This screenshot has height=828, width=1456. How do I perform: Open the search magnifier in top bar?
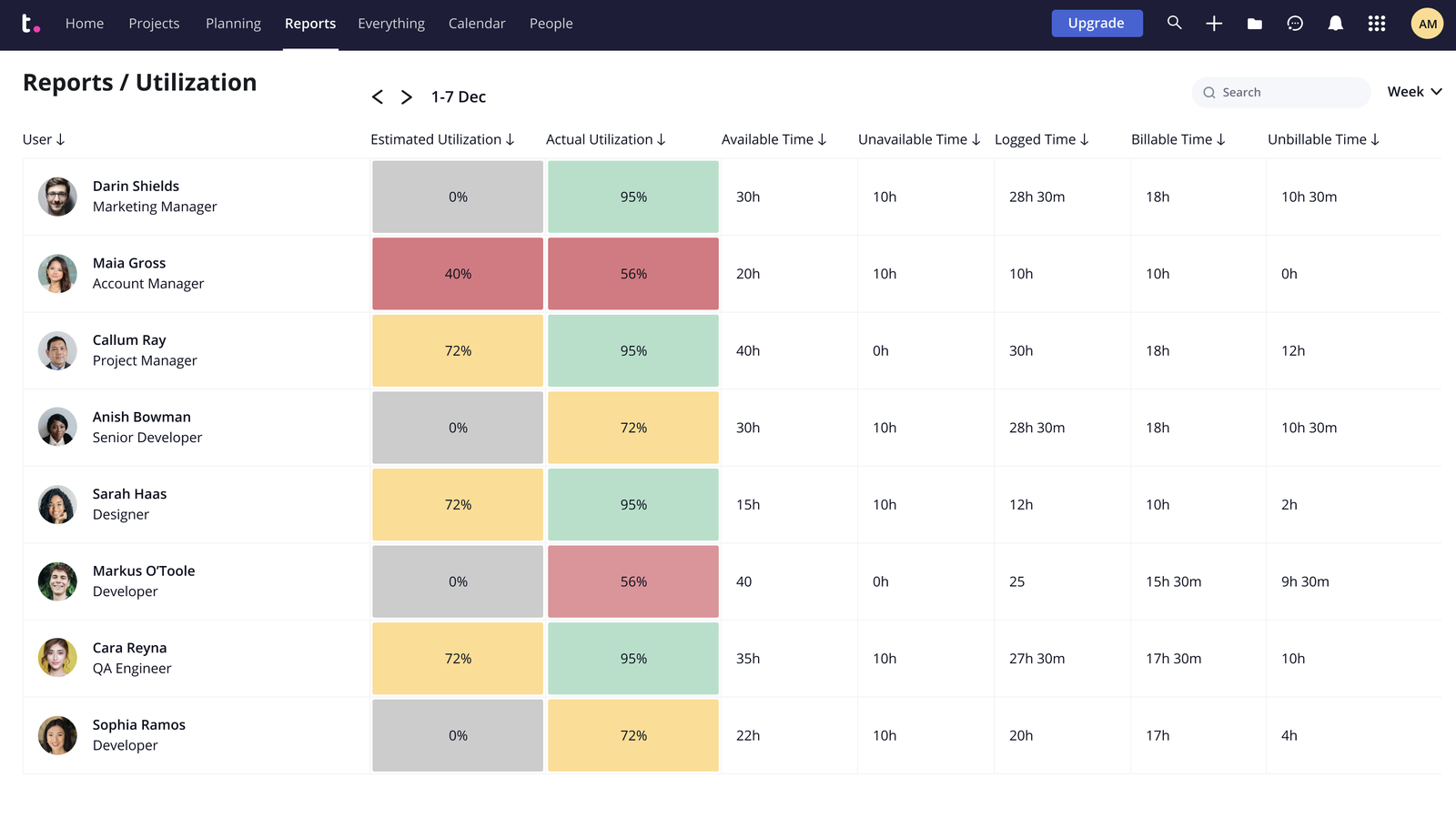pyautogui.click(x=1174, y=23)
